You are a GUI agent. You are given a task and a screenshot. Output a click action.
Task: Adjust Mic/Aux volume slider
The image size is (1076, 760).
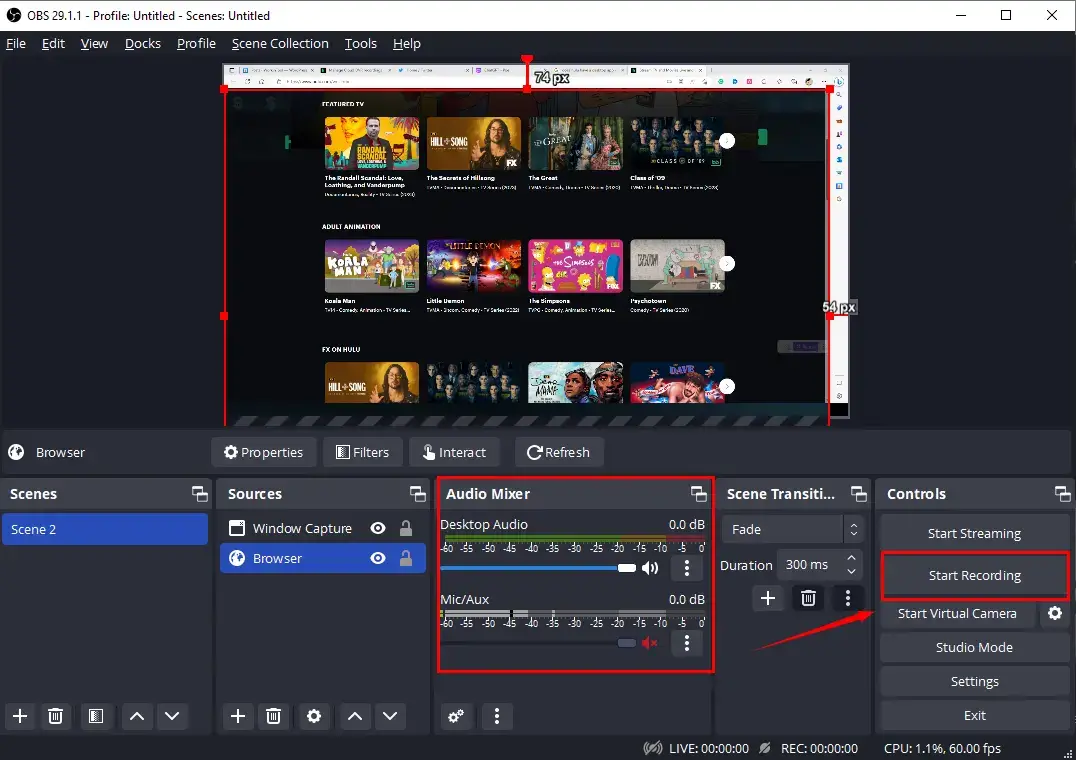(538, 643)
